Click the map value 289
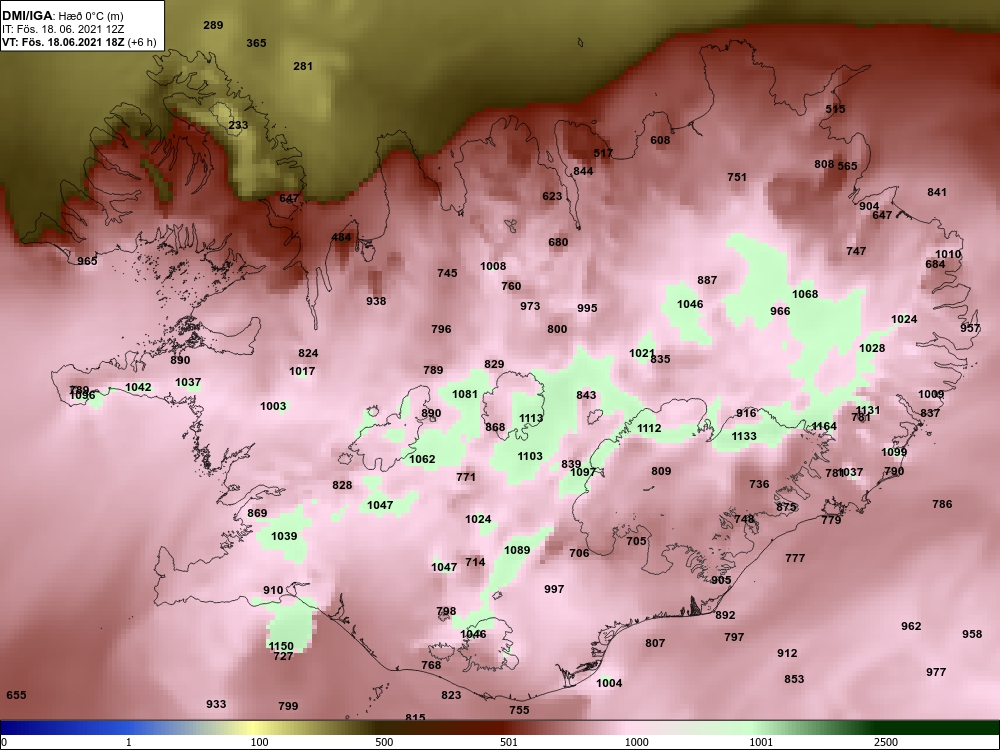This screenshot has height=750, width=1000. tap(213, 26)
